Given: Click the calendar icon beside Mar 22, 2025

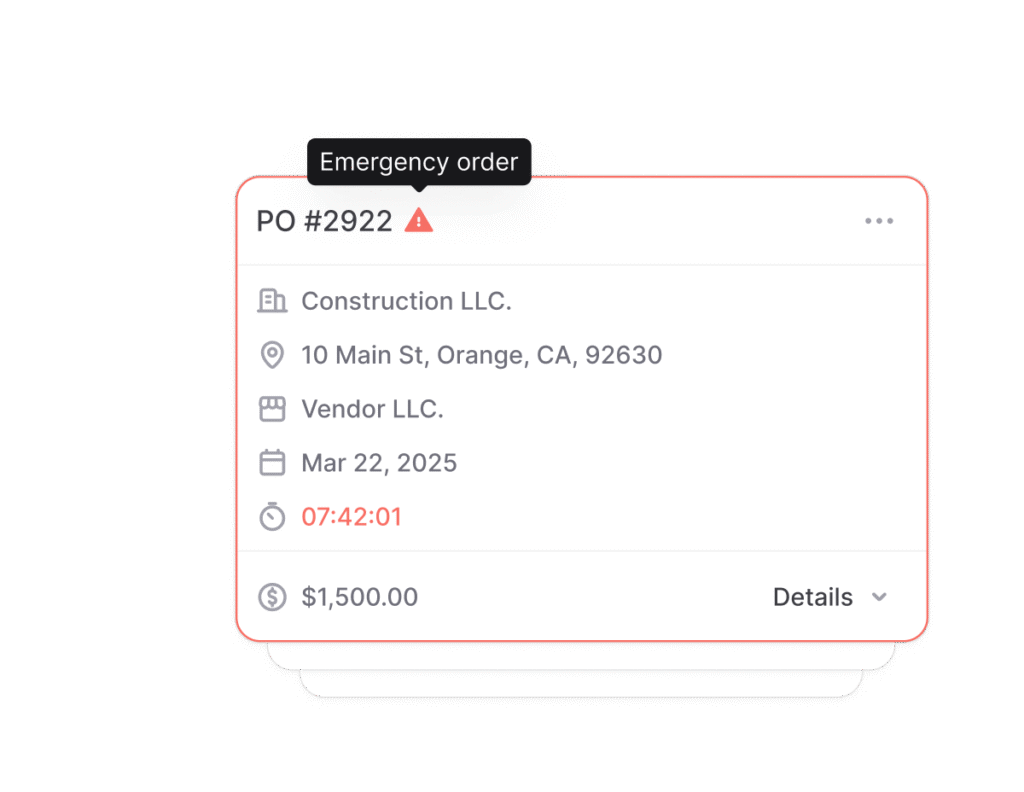Looking at the screenshot, I should [x=272, y=462].
